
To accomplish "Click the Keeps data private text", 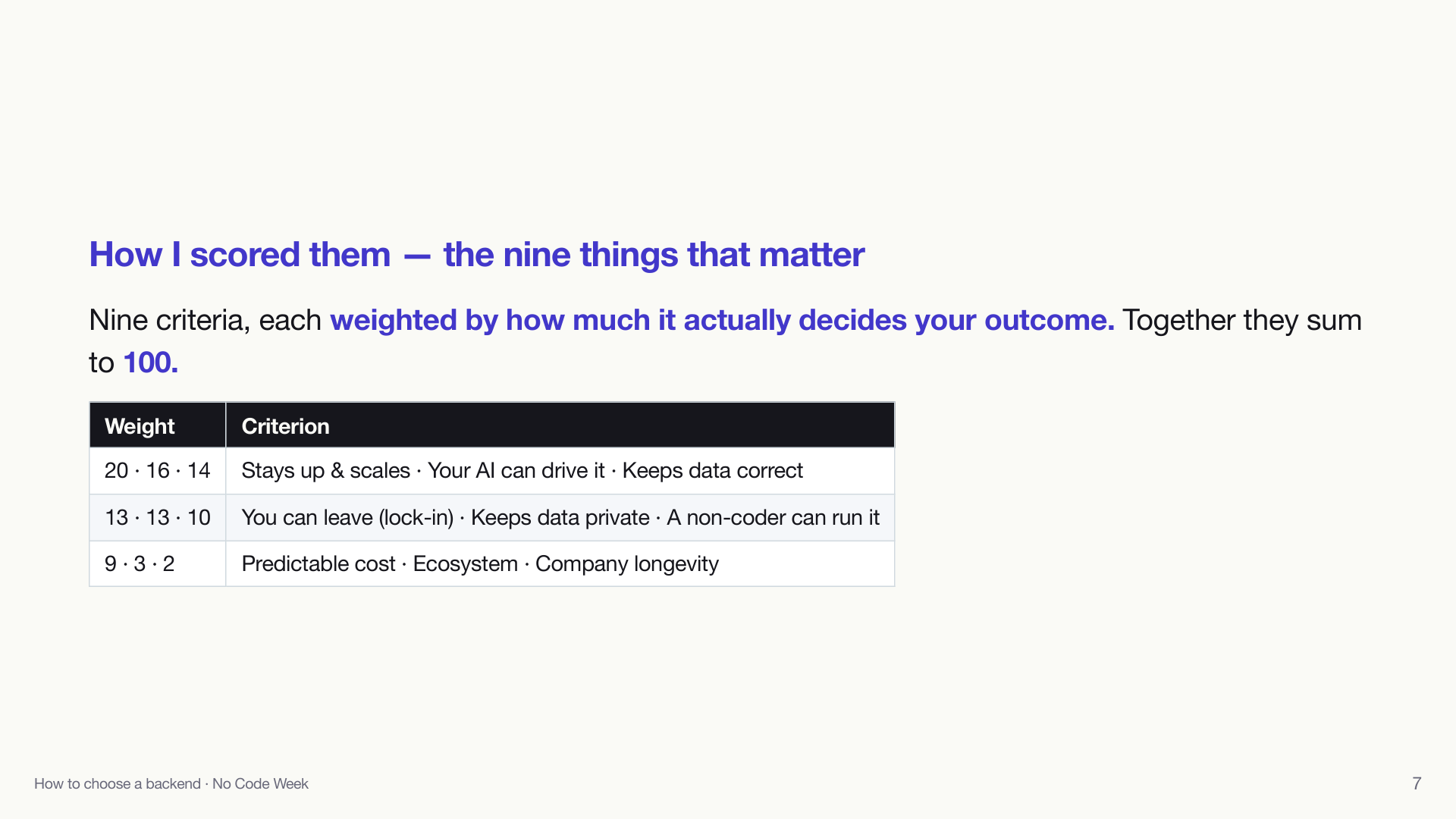I will [x=560, y=518].
